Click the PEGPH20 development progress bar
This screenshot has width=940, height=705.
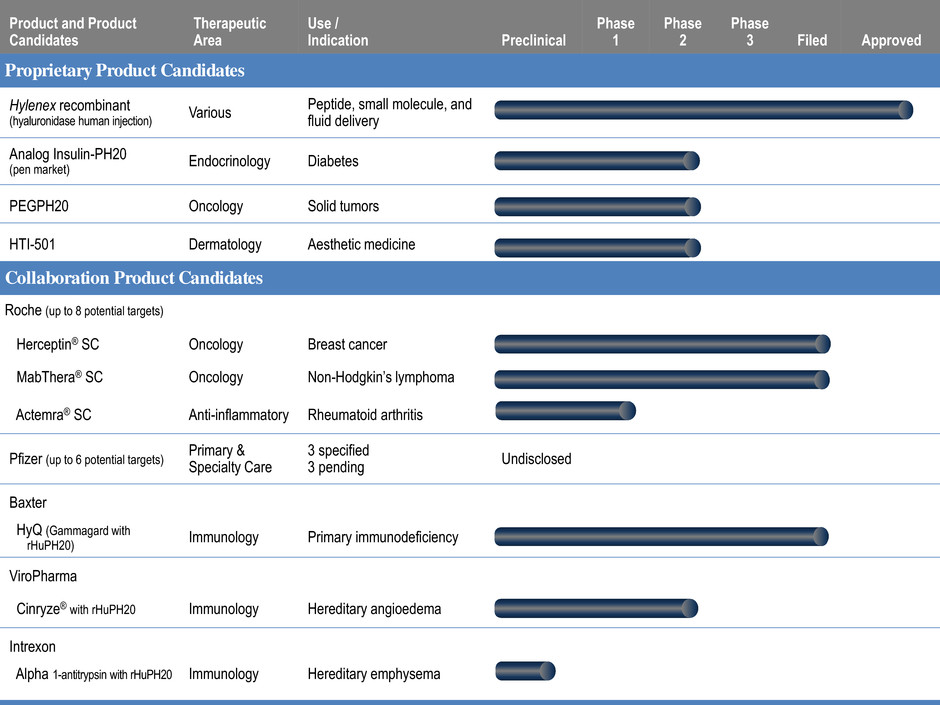click(597, 206)
